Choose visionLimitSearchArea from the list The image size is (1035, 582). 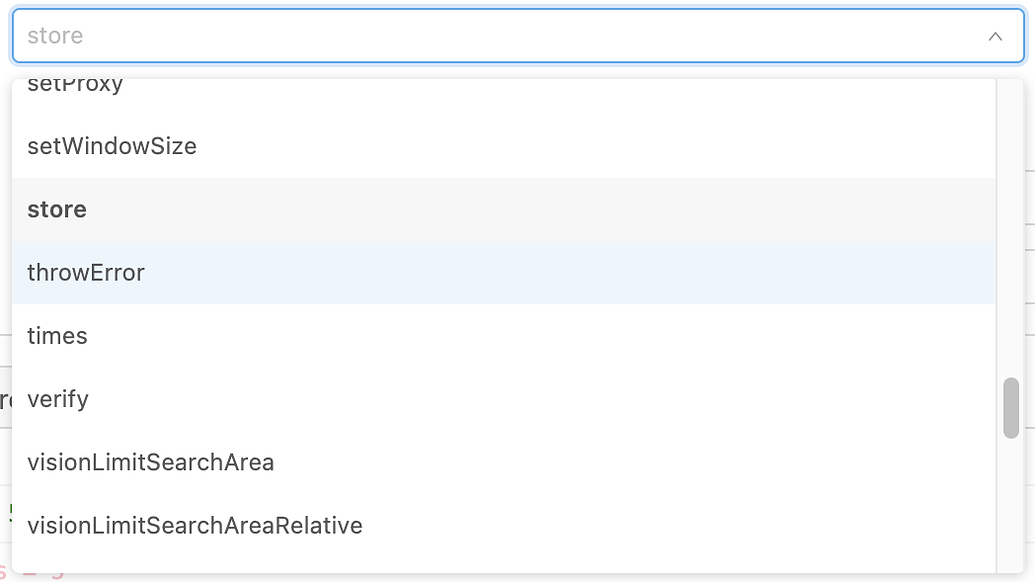151,462
